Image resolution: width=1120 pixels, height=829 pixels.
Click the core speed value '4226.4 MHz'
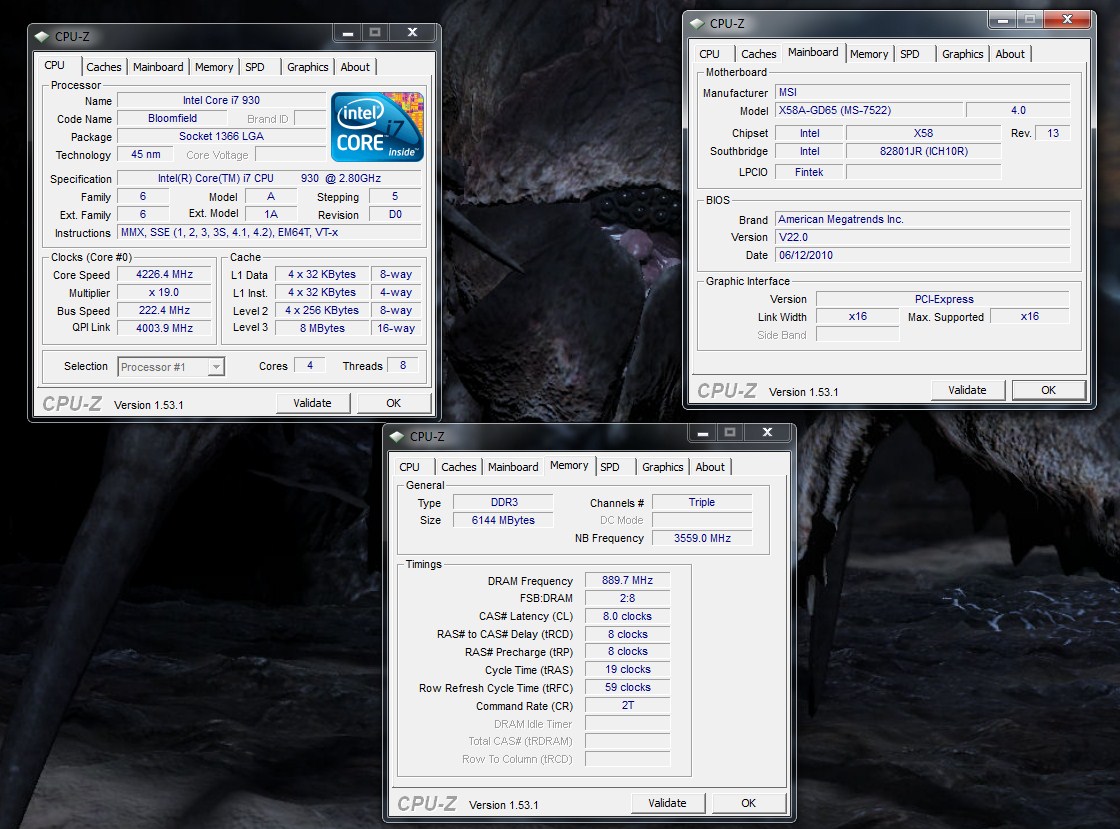coord(164,274)
